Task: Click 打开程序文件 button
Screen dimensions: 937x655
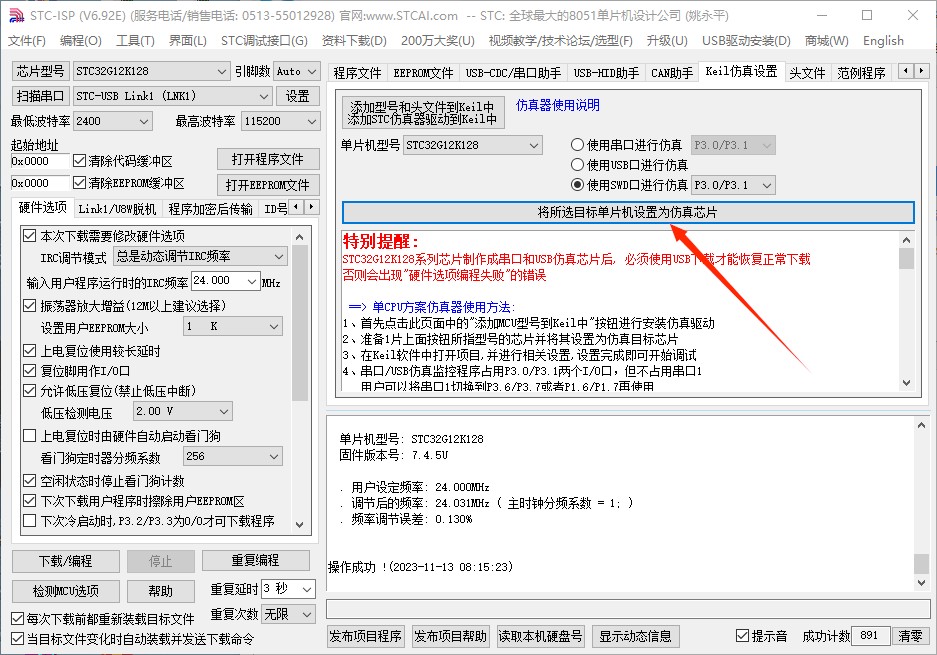Action: 268,160
